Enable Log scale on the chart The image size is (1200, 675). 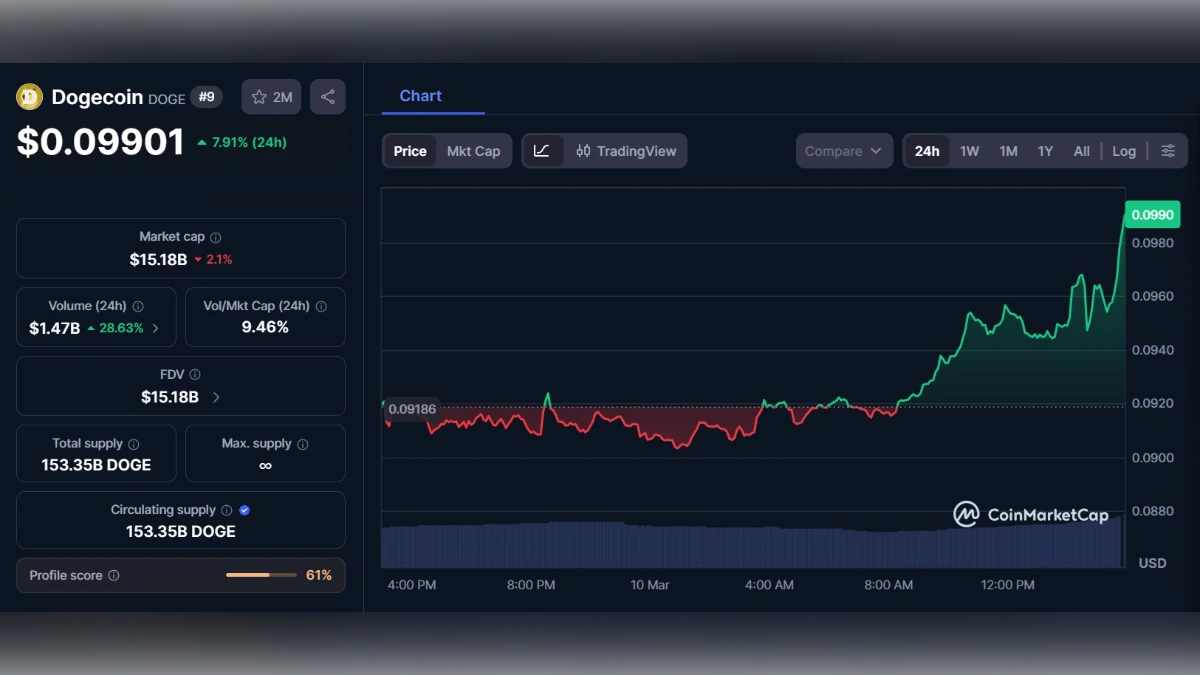pos(1124,150)
